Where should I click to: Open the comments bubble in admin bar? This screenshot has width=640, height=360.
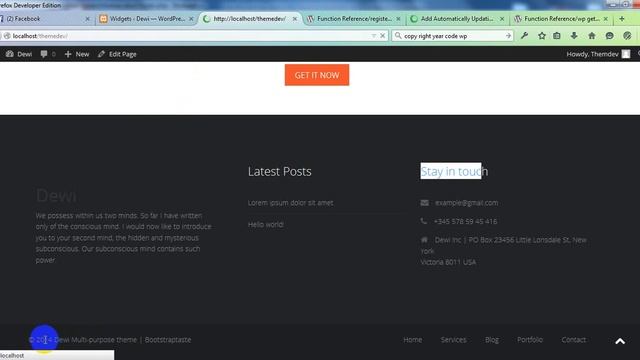point(48,54)
